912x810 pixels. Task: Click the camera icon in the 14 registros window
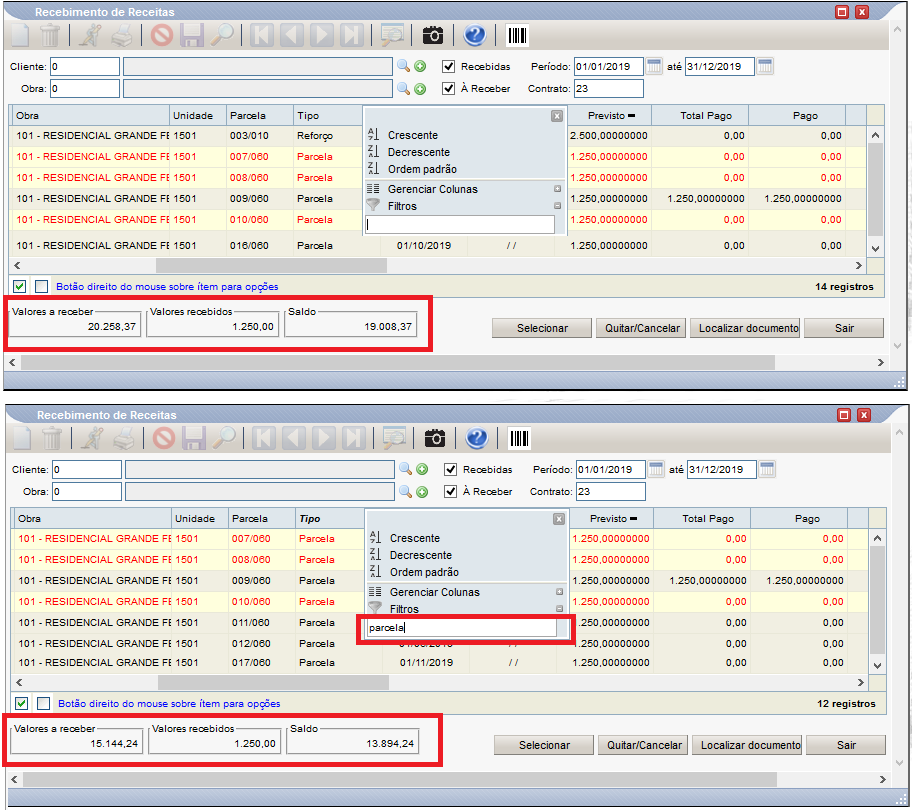click(x=433, y=35)
